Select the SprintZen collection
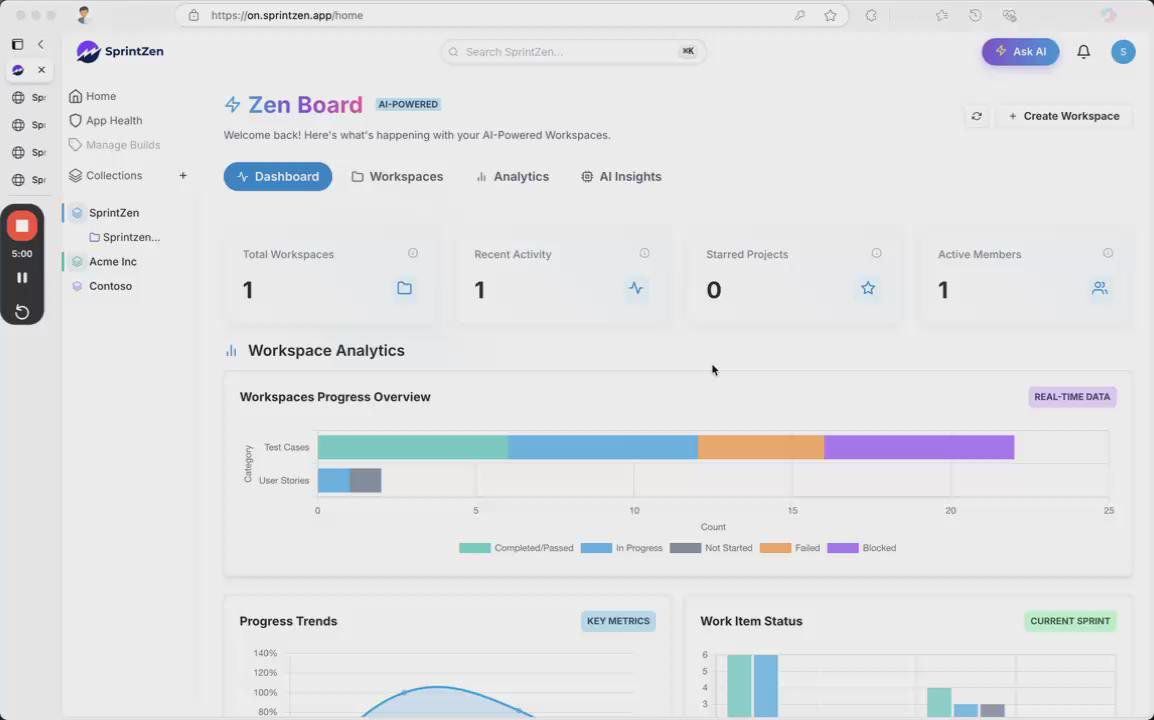Screen dimensions: 1154x720 [113, 213]
